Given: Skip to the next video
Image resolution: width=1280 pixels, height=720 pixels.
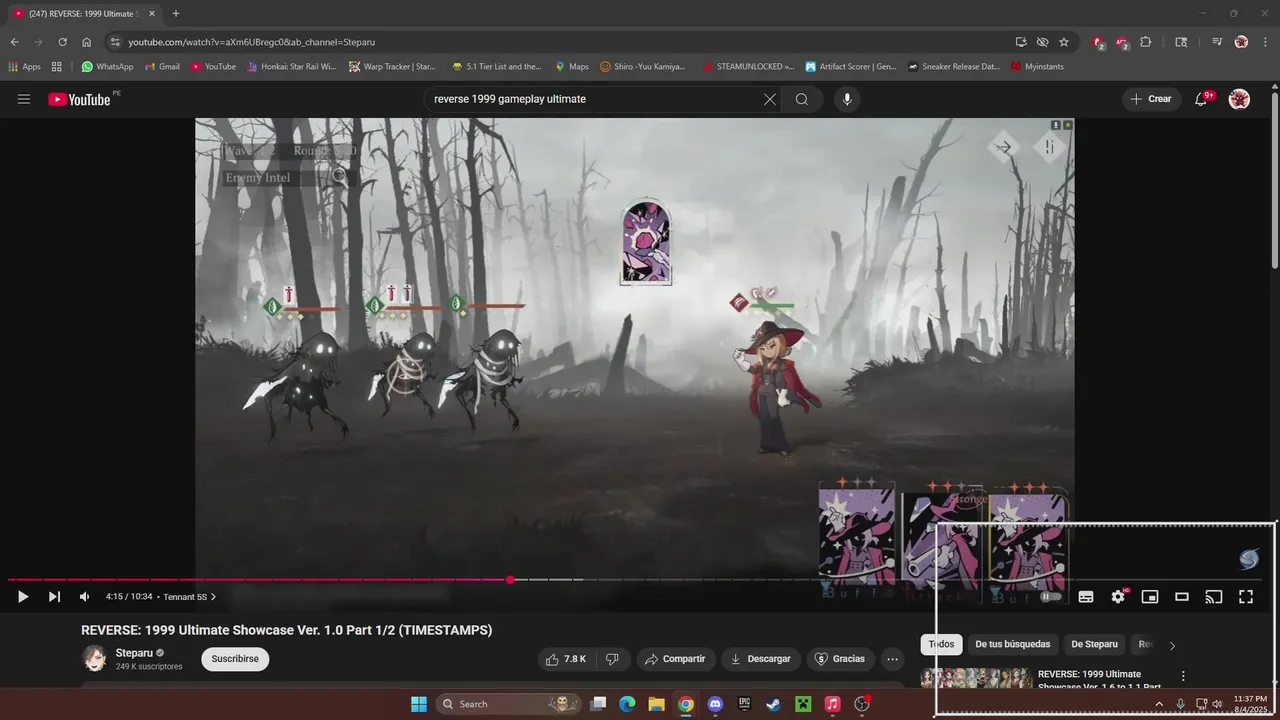Looking at the screenshot, I should coord(54,597).
